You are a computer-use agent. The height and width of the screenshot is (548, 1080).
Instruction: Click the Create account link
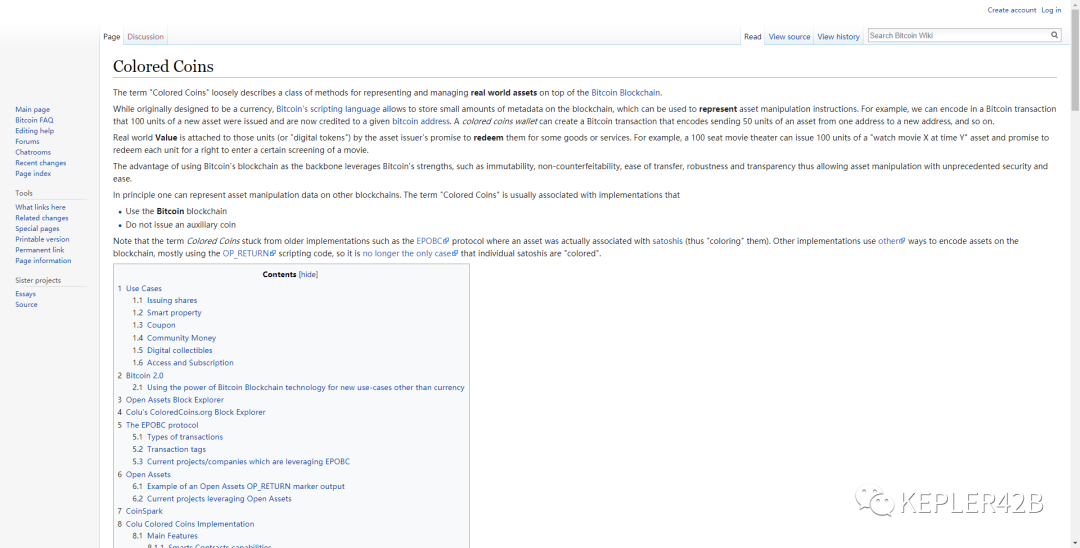1011,10
